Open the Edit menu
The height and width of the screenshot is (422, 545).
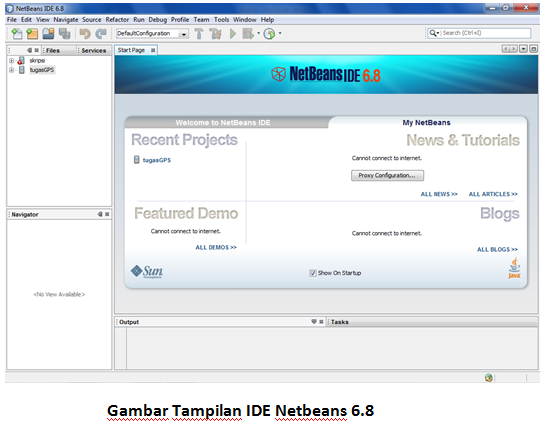[26, 20]
